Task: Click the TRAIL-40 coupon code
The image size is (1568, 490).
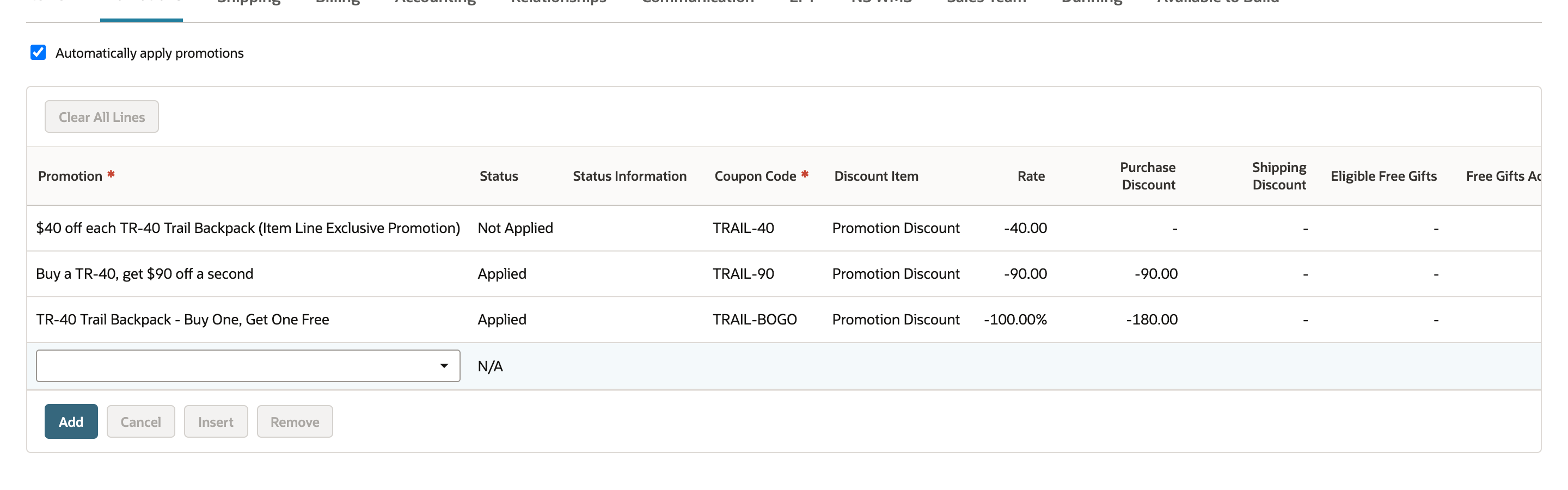Action: [x=743, y=228]
